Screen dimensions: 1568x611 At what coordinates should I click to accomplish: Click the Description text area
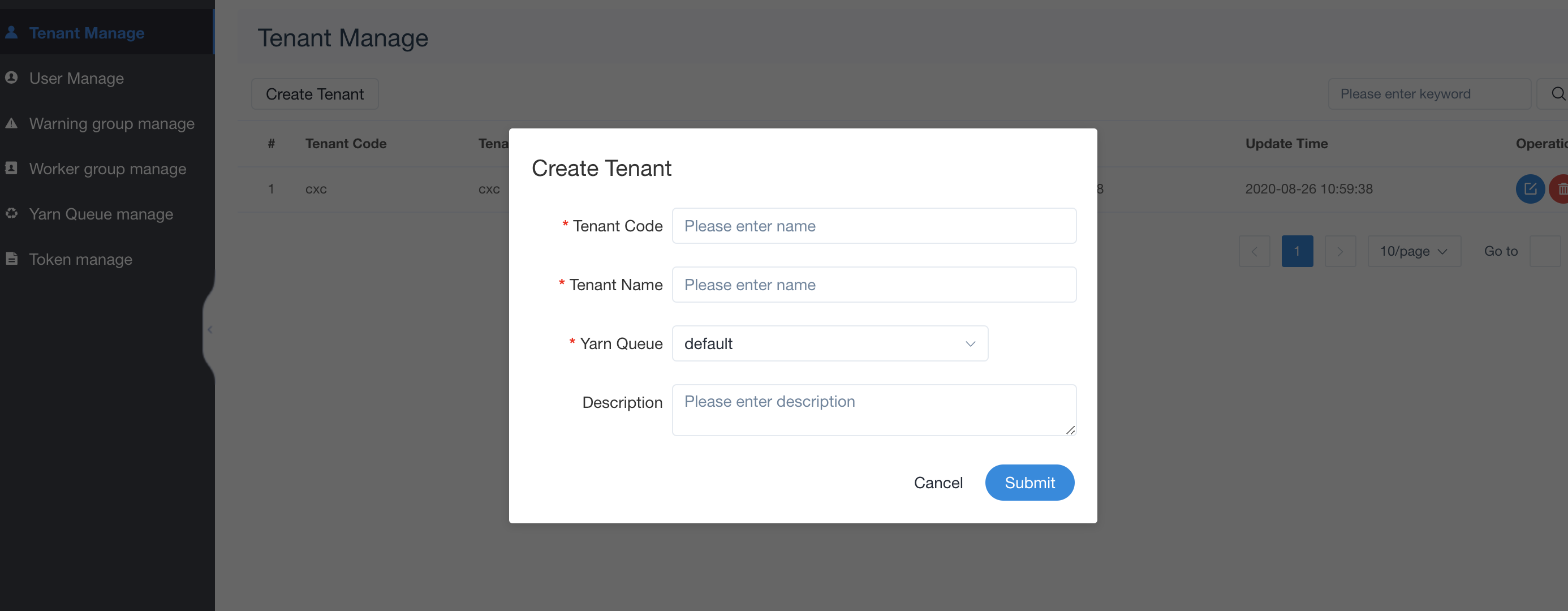click(873, 410)
